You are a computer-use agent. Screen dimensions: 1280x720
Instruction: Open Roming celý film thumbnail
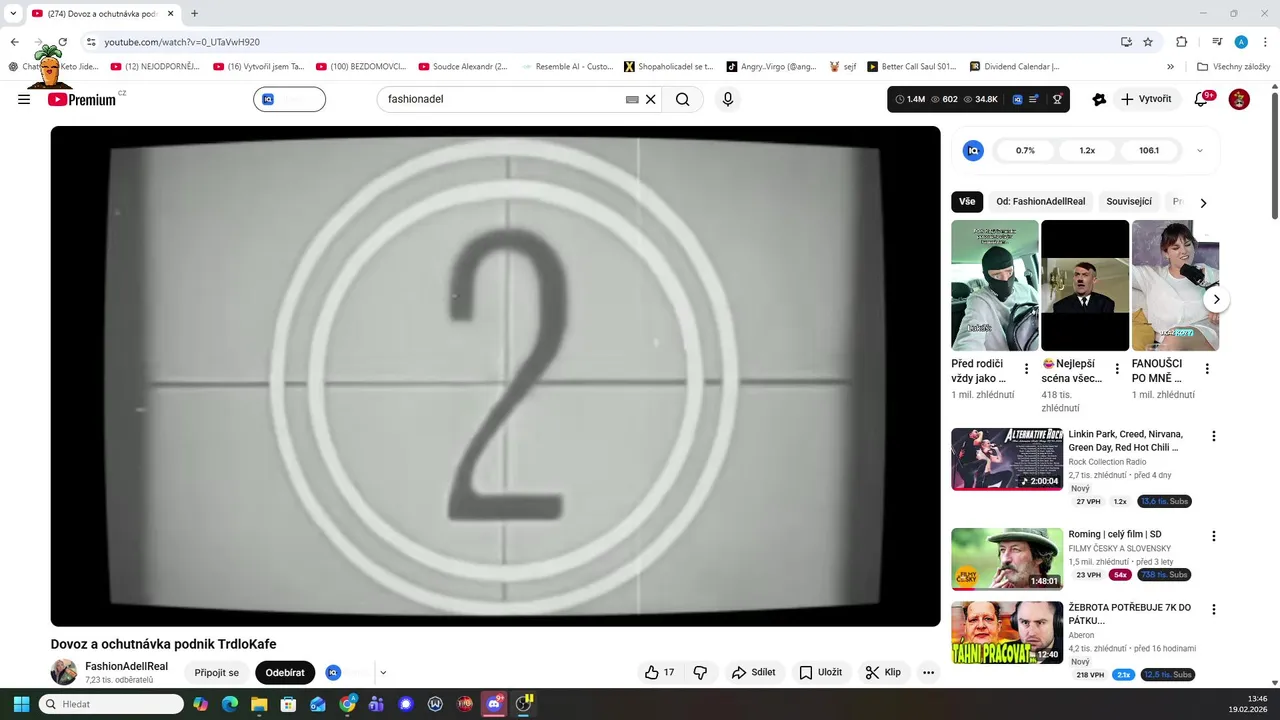pos(1007,559)
